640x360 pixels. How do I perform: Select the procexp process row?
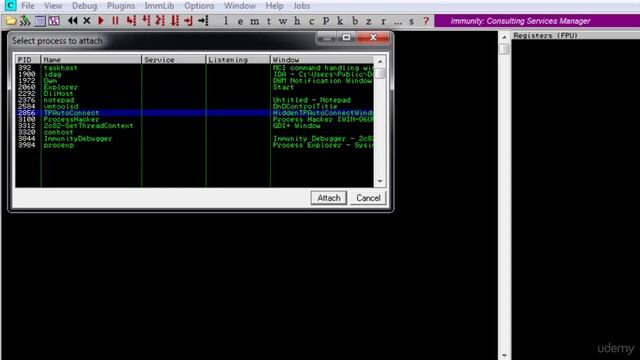pyautogui.click(x=194, y=145)
